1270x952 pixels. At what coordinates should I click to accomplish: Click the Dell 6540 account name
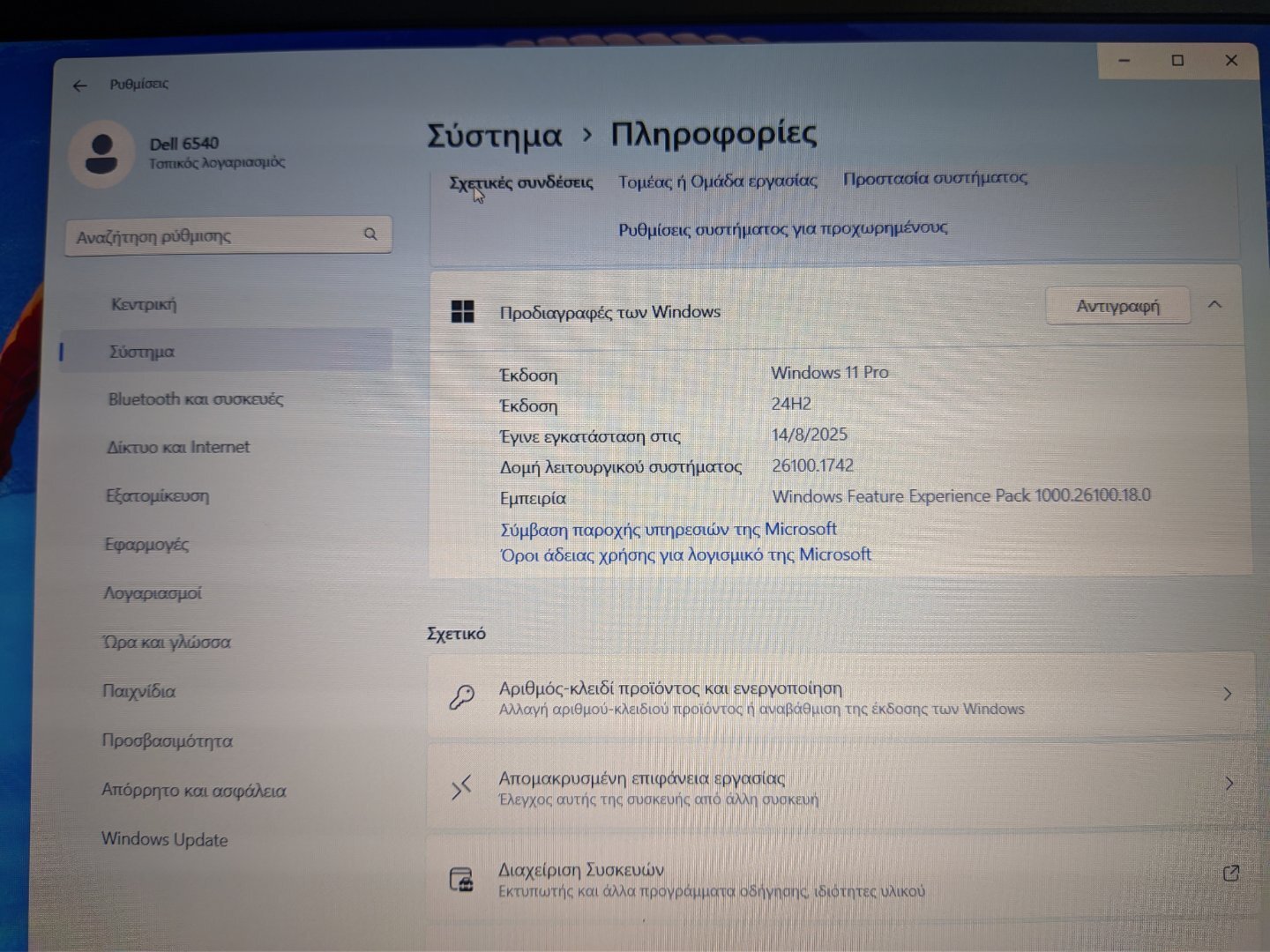184,144
